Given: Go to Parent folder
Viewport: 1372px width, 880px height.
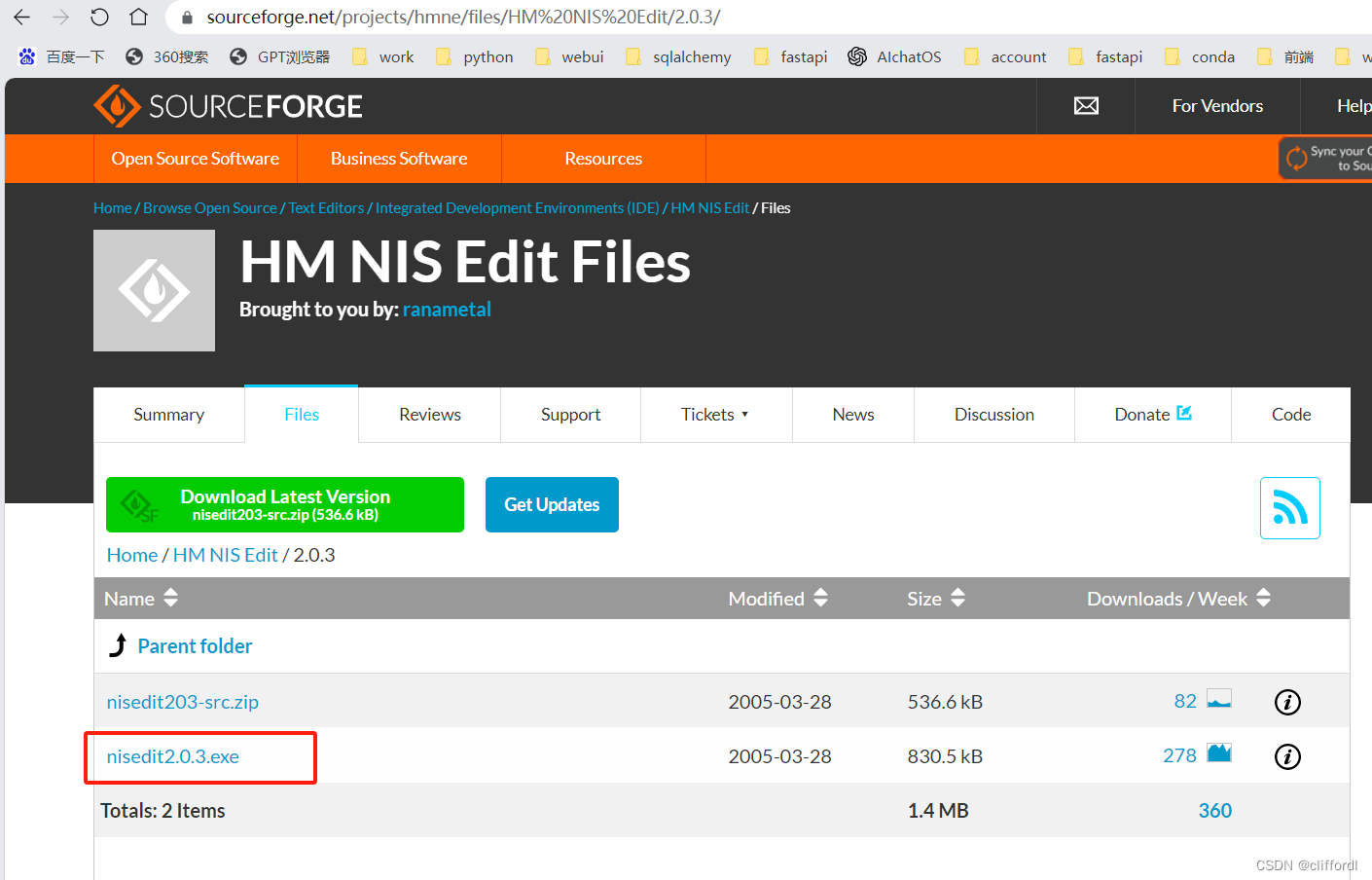Looking at the screenshot, I should (195, 646).
